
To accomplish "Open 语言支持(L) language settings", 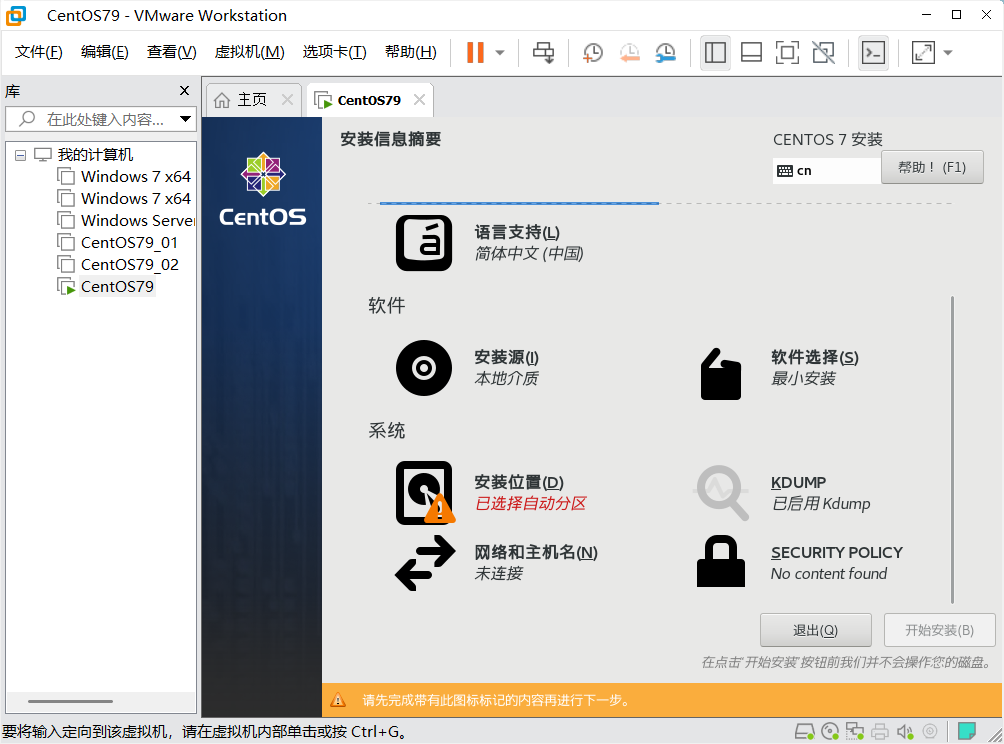I will [x=490, y=243].
